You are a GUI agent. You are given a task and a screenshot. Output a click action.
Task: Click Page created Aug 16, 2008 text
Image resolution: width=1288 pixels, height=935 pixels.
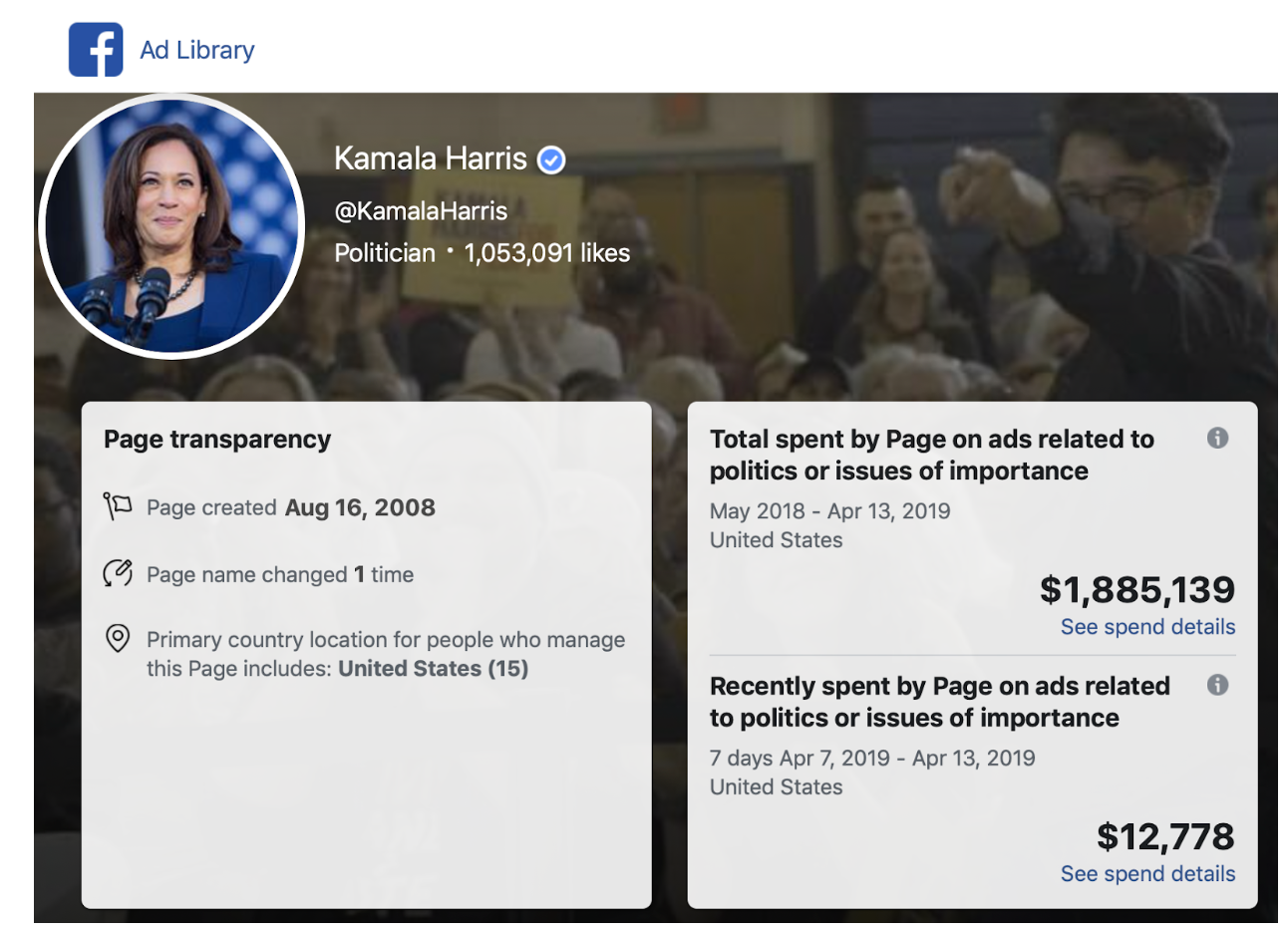(x=291, y=507)
